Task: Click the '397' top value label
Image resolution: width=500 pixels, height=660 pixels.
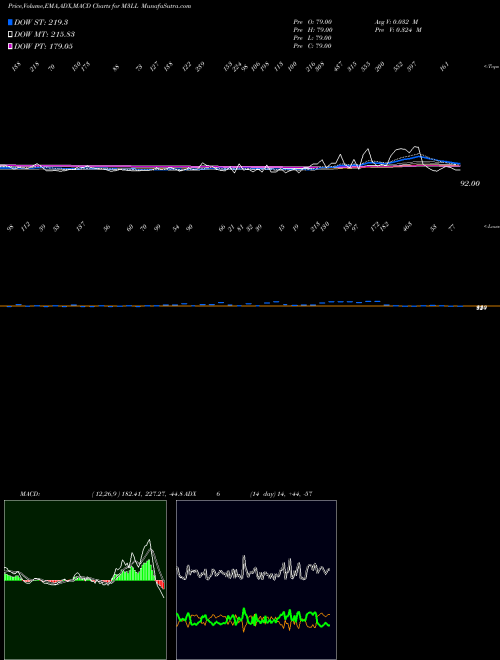Action: click(411, 66)
